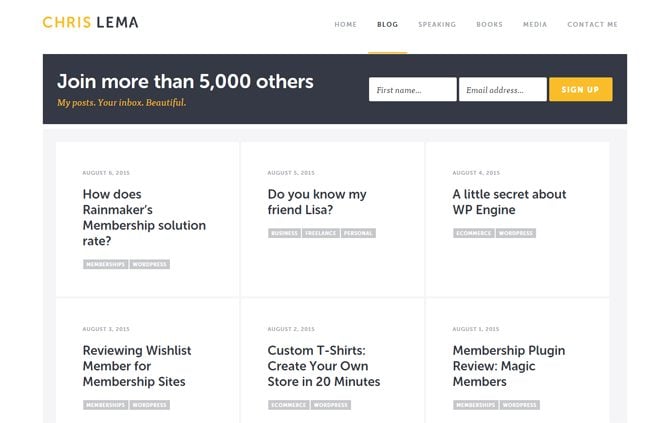The image size is (670, 423).
Task: Read the Do you know my friend Lisa post
Action: [x=317, y=202]
